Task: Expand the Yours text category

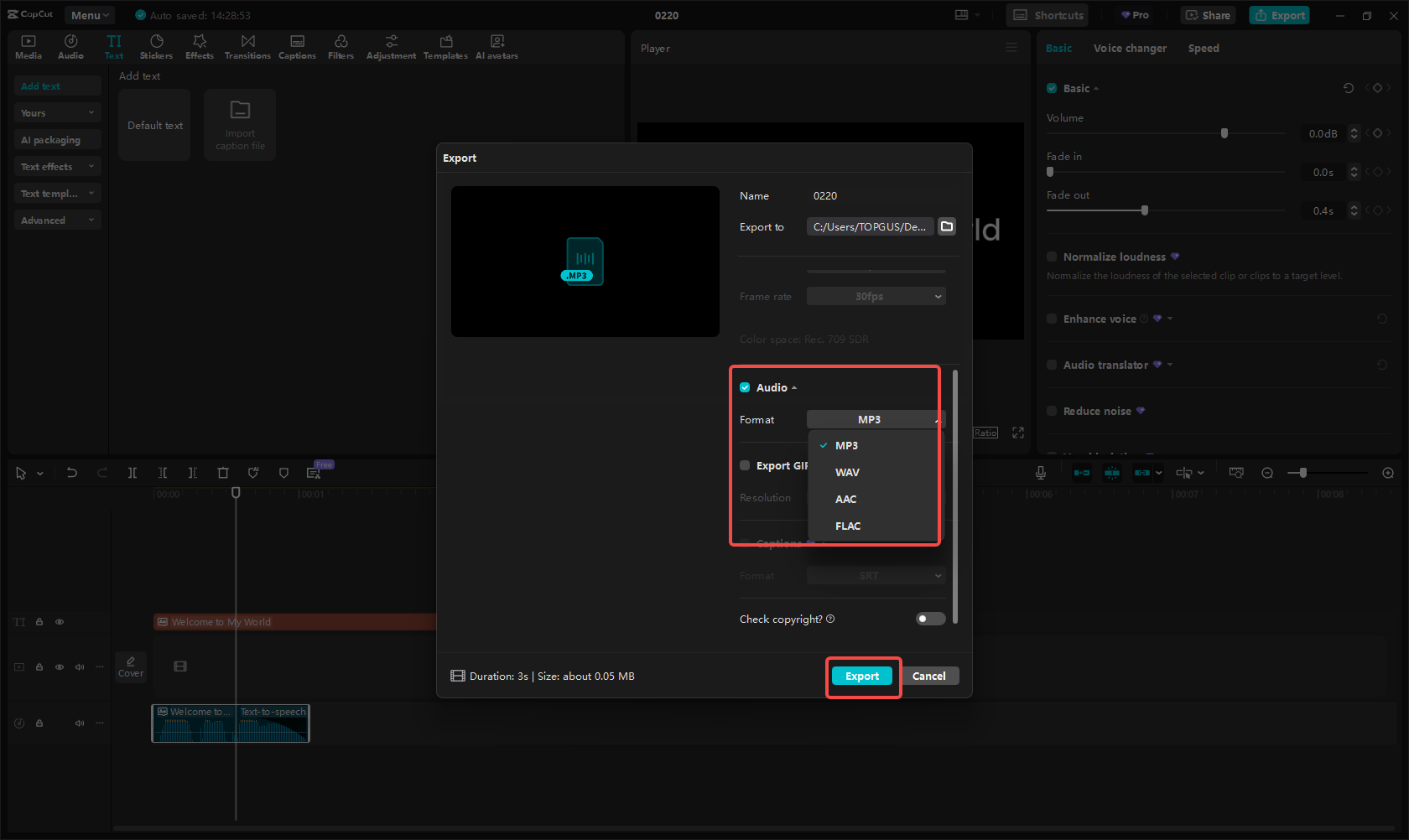Action: pyautogui.click(x=57, y=112)
